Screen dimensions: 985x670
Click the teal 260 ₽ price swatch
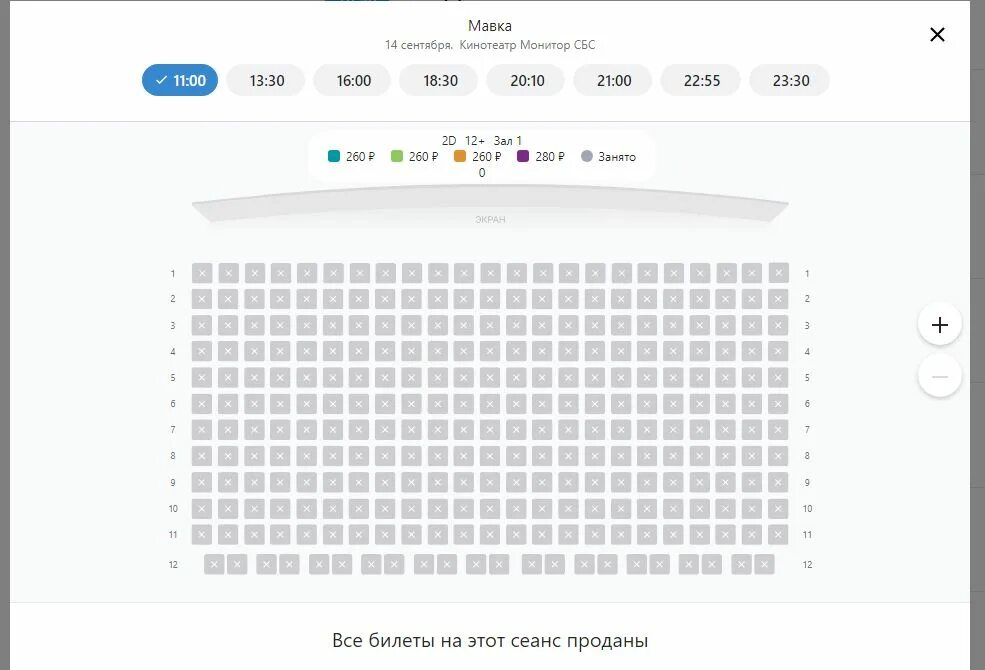point(334,156)
